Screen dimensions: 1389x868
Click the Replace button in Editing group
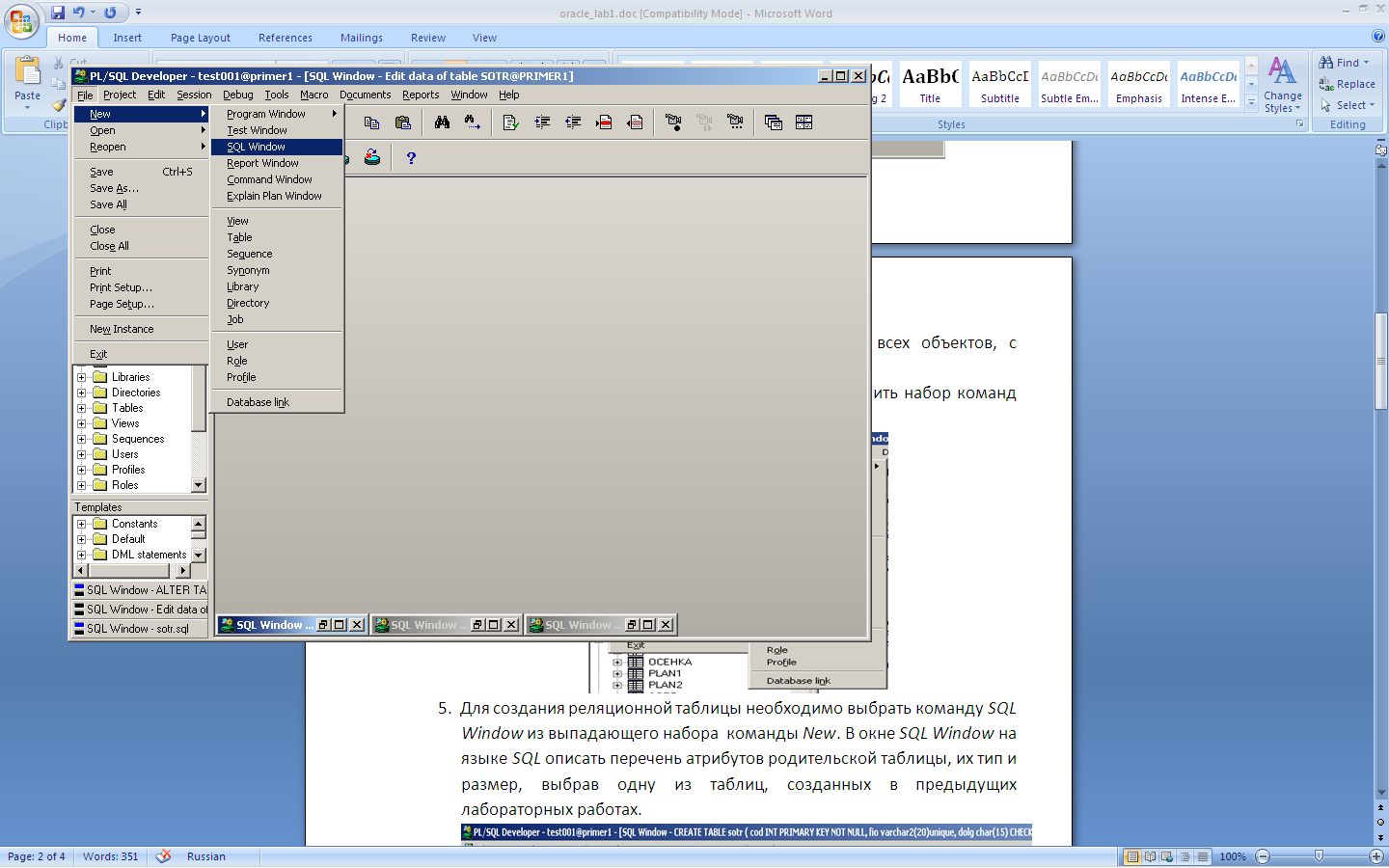pos(1347,84)
